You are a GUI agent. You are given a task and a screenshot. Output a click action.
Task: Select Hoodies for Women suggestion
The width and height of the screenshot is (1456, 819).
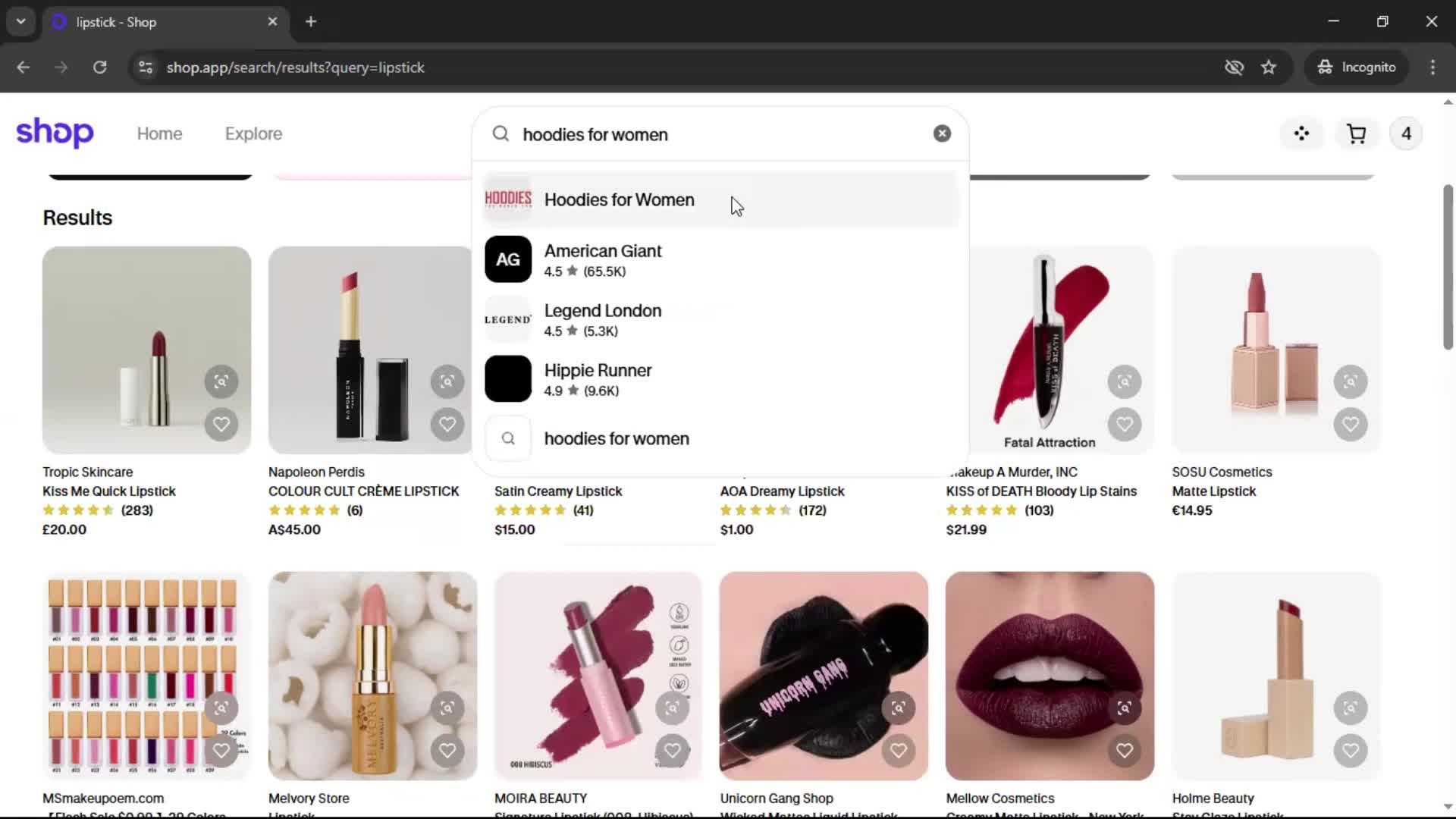tap(619, 200)
